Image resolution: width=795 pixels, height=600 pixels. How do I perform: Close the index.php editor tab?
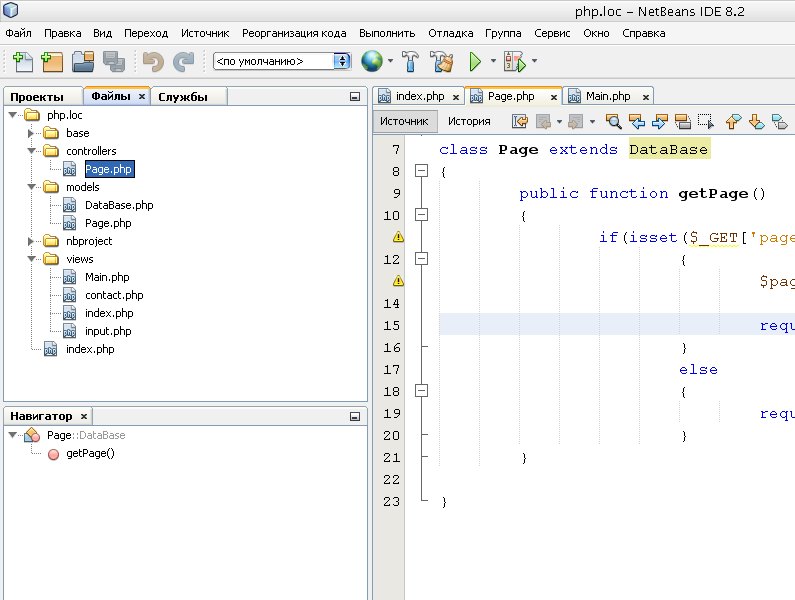click(x=455, y=97)
